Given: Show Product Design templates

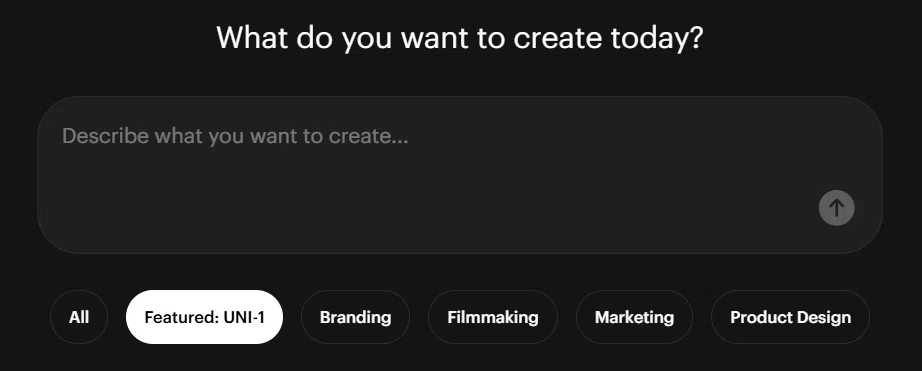Looking at the screenshot, I should [x=790, y=317].
